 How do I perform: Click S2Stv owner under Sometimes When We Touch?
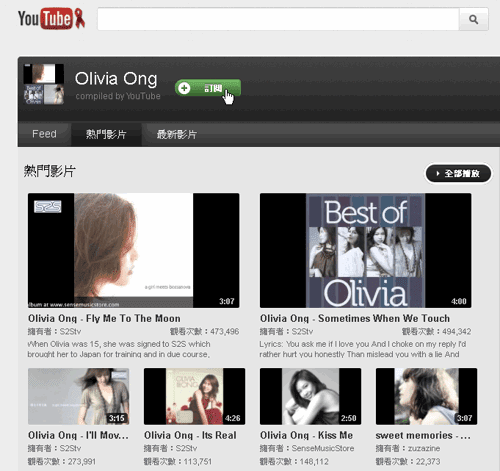302,331
